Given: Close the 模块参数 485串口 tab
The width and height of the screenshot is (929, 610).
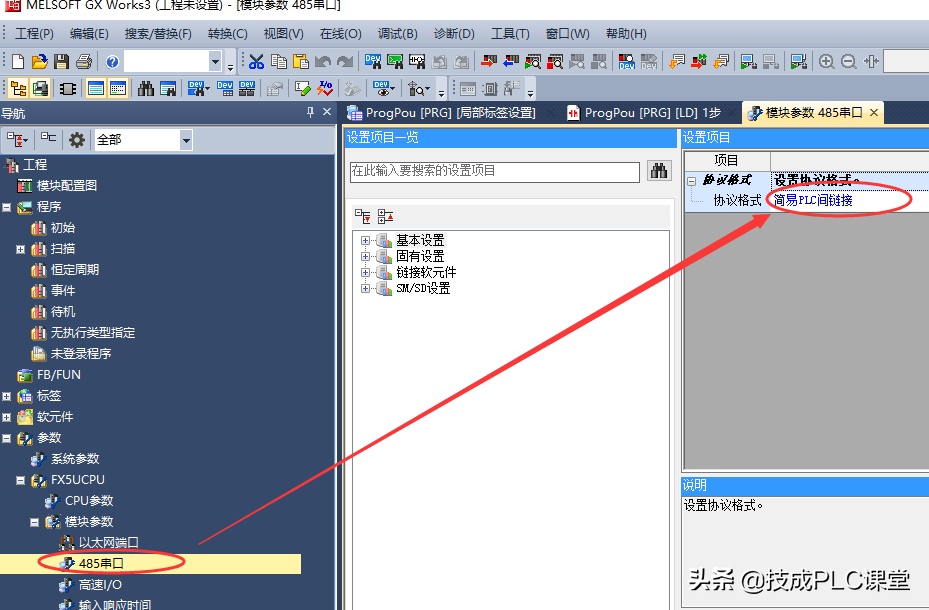Looking at the screenshot, I should click(874, 113).
